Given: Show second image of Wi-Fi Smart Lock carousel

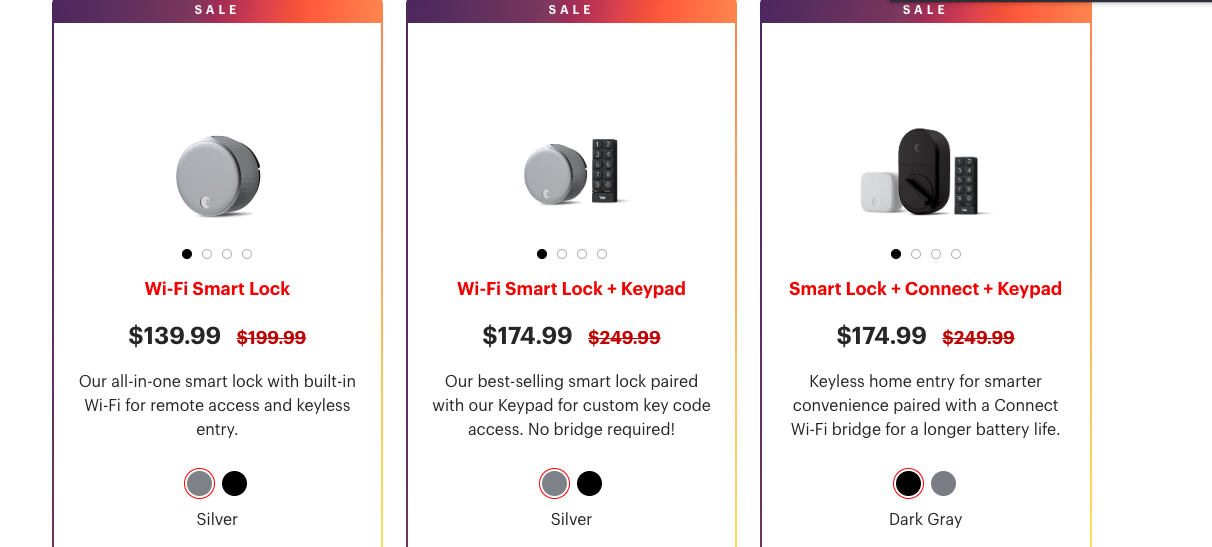Looking at the screenshot, I should pos(207,254).
